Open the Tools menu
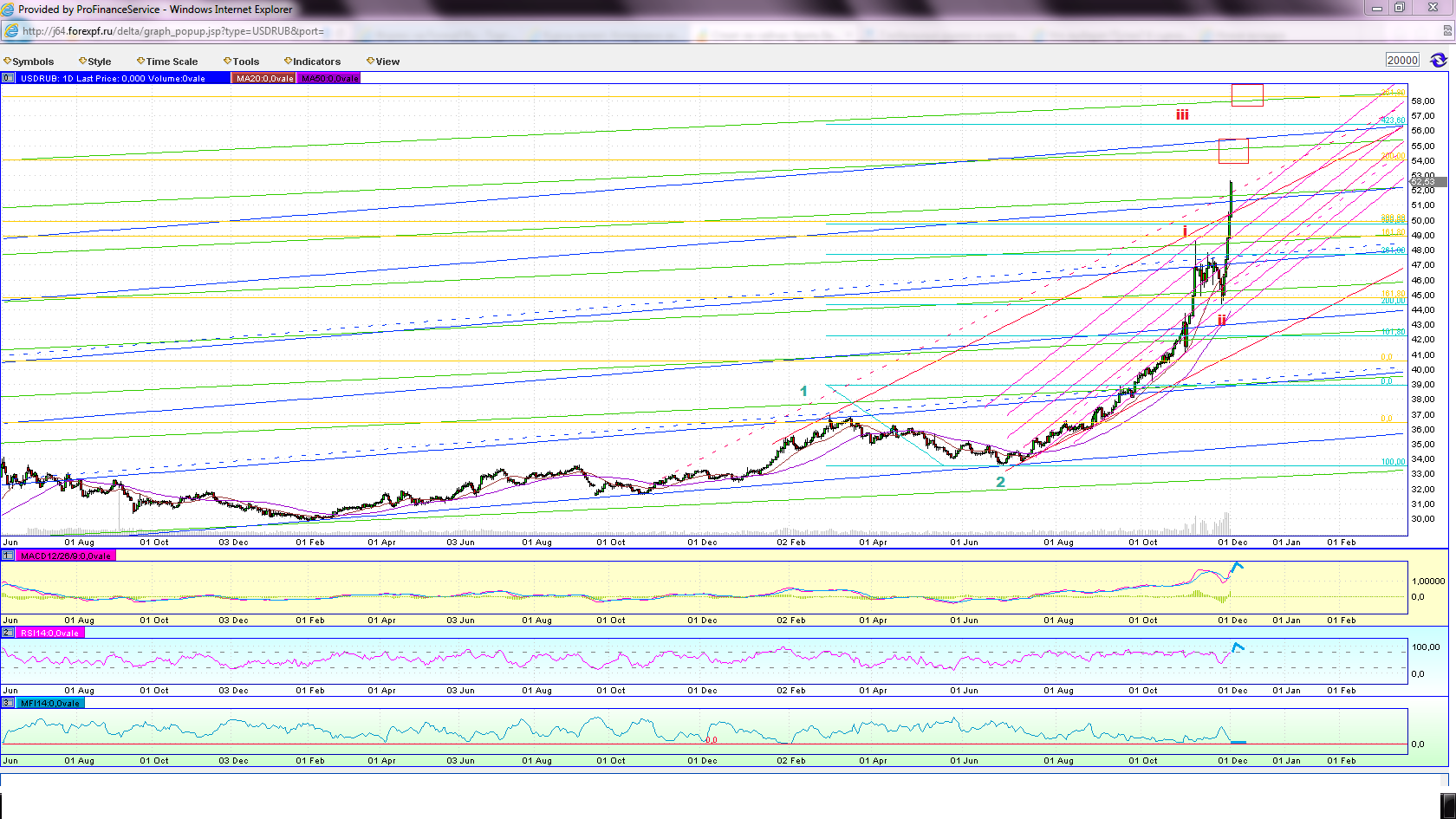The height and width of the screenshot is (819, 1456). (x=242, y=62)
